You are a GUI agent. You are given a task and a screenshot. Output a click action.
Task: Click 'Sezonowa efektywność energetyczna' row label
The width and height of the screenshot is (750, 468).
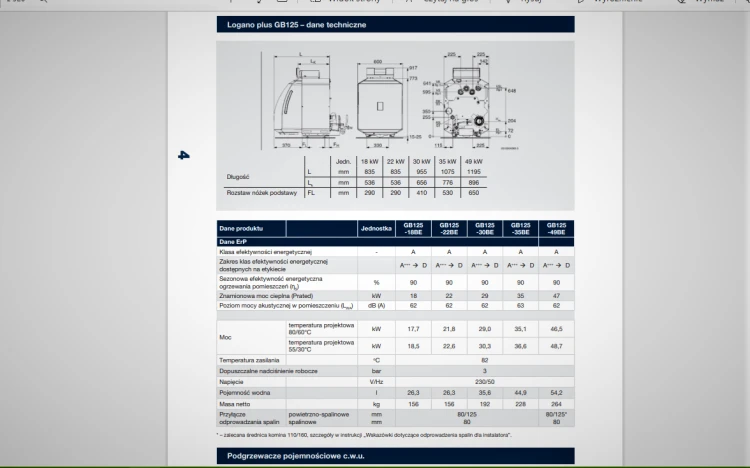click(x=271, y=283)
